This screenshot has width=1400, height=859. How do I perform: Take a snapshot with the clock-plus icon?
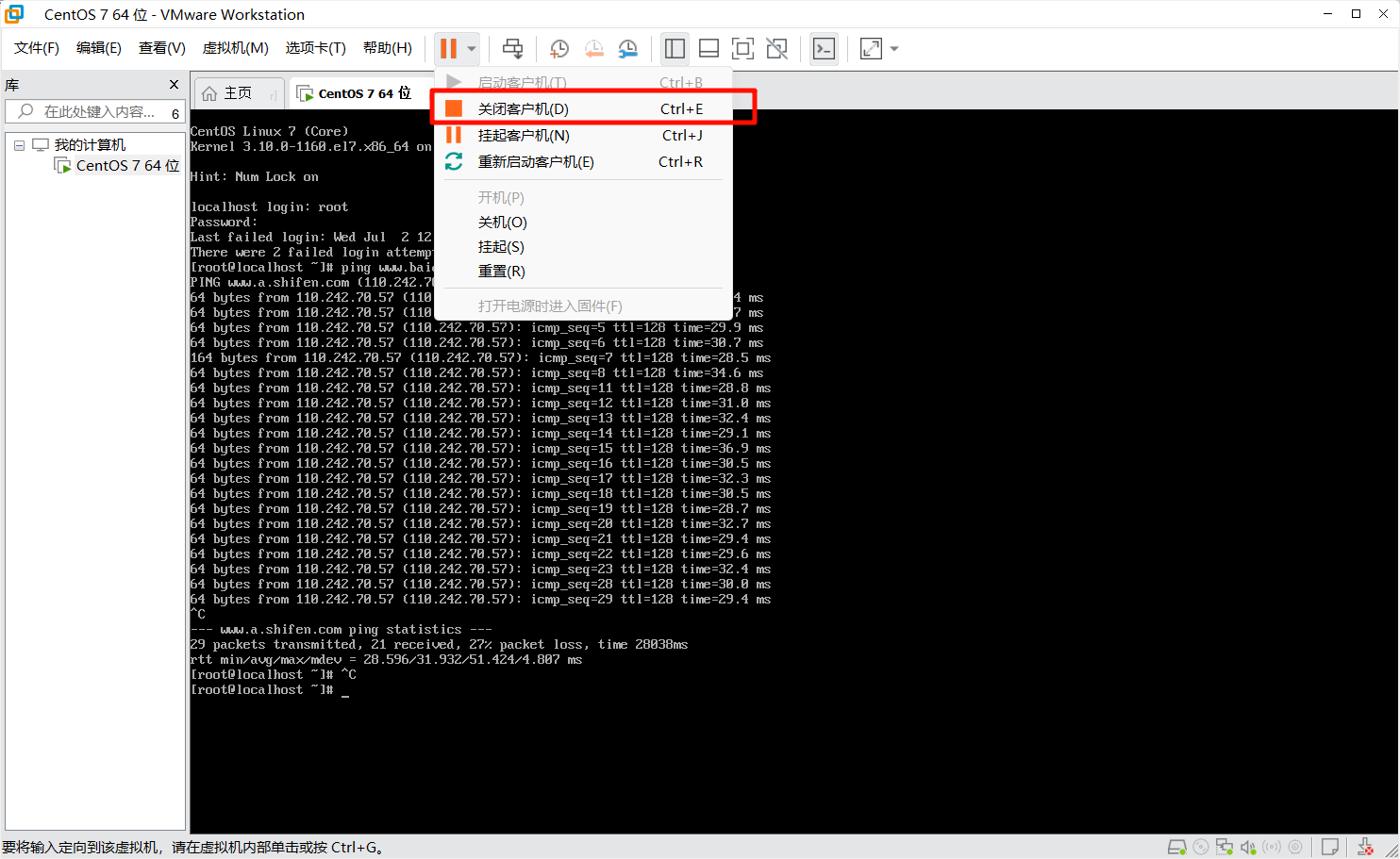[x=559, y=49]
